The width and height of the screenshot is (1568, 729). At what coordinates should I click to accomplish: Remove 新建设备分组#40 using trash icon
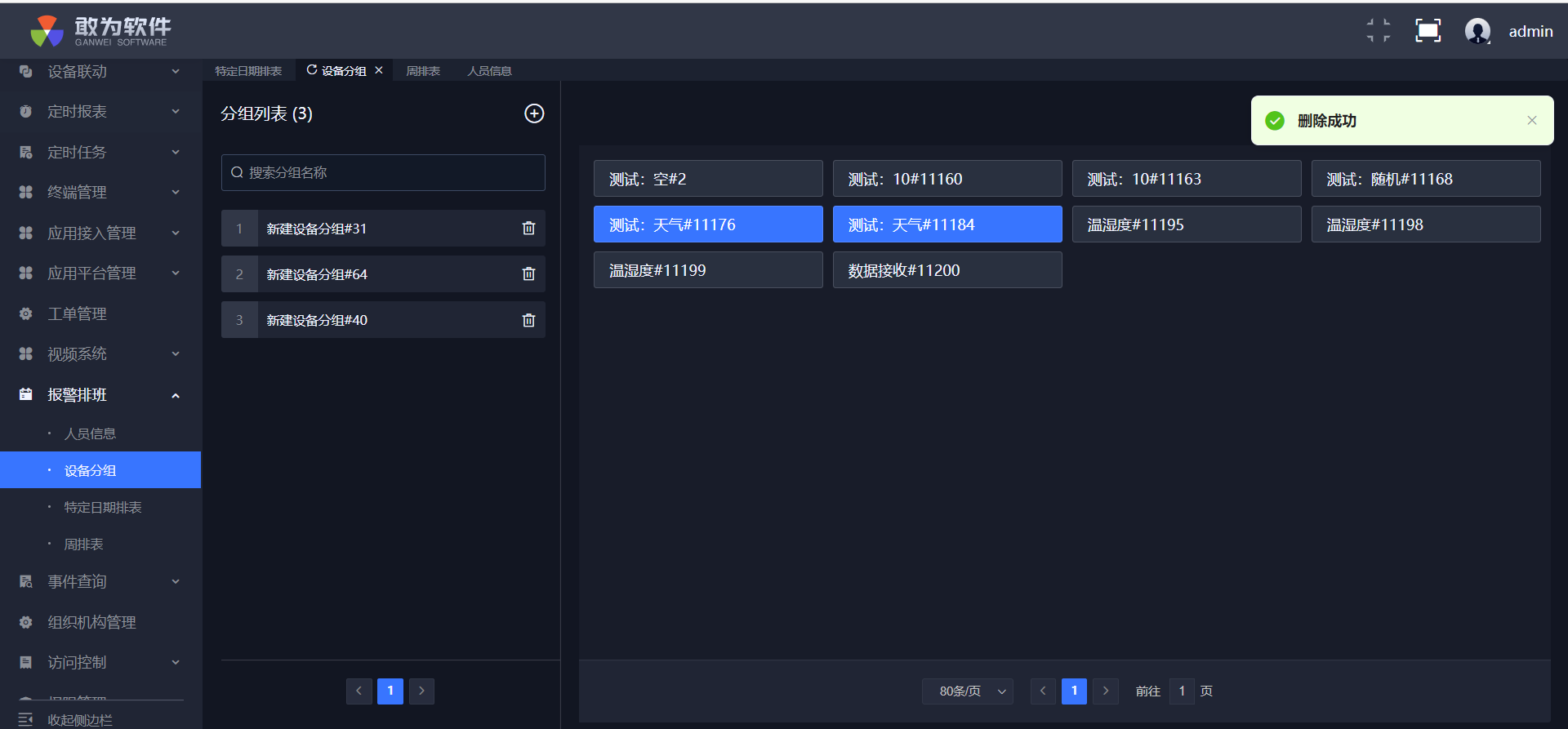point(528,320)
